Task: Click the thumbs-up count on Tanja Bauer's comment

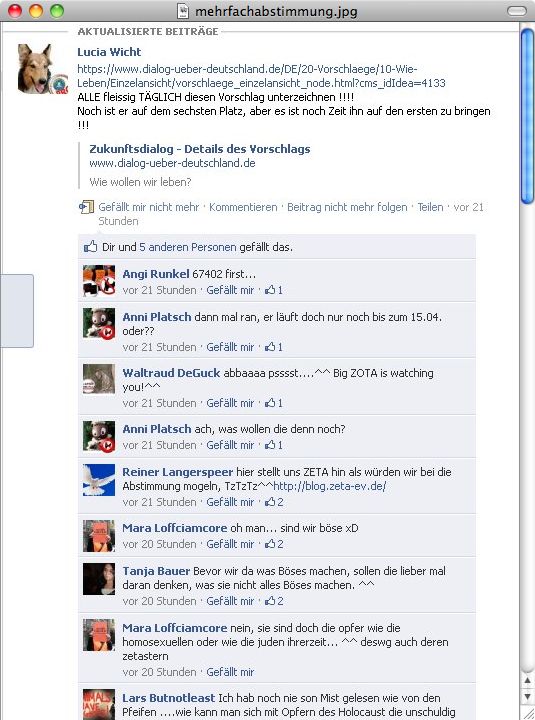Action: 274,601
